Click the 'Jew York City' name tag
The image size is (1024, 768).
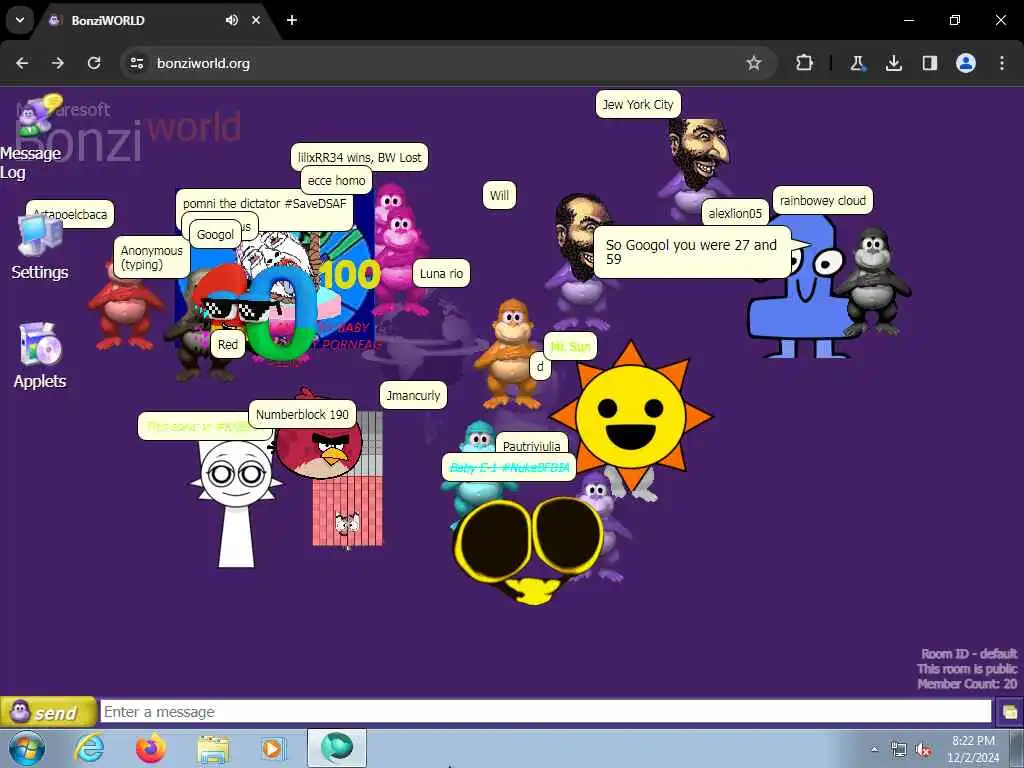click(x=638, y=104)
